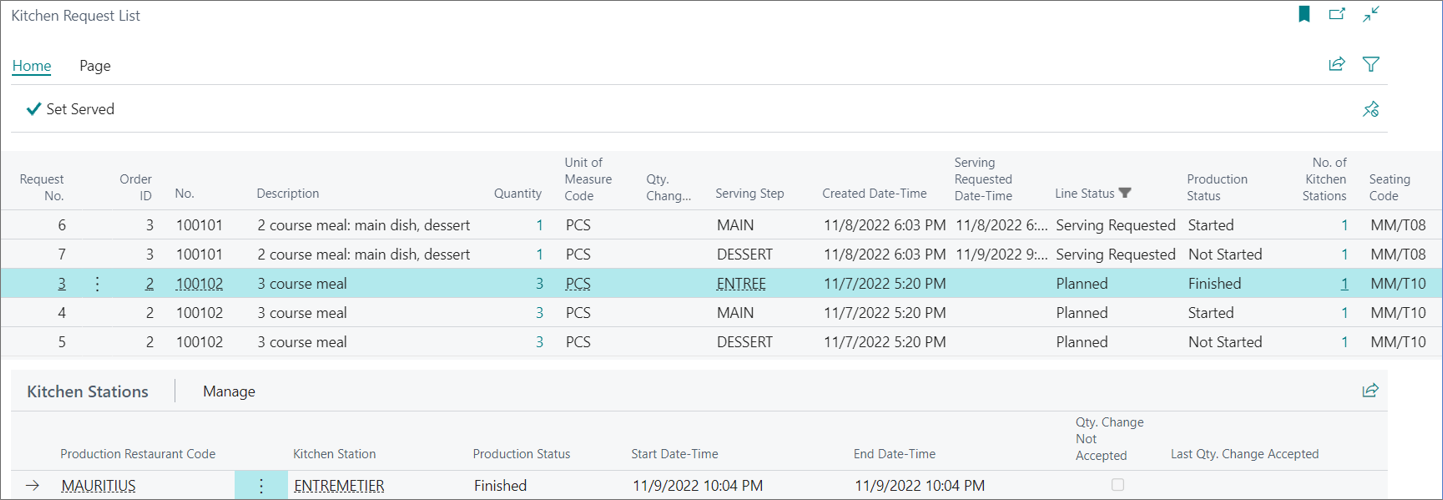Click the Kitchen Stations section heading
This screenshot has height=500, width=1443.
coord(88,391)
